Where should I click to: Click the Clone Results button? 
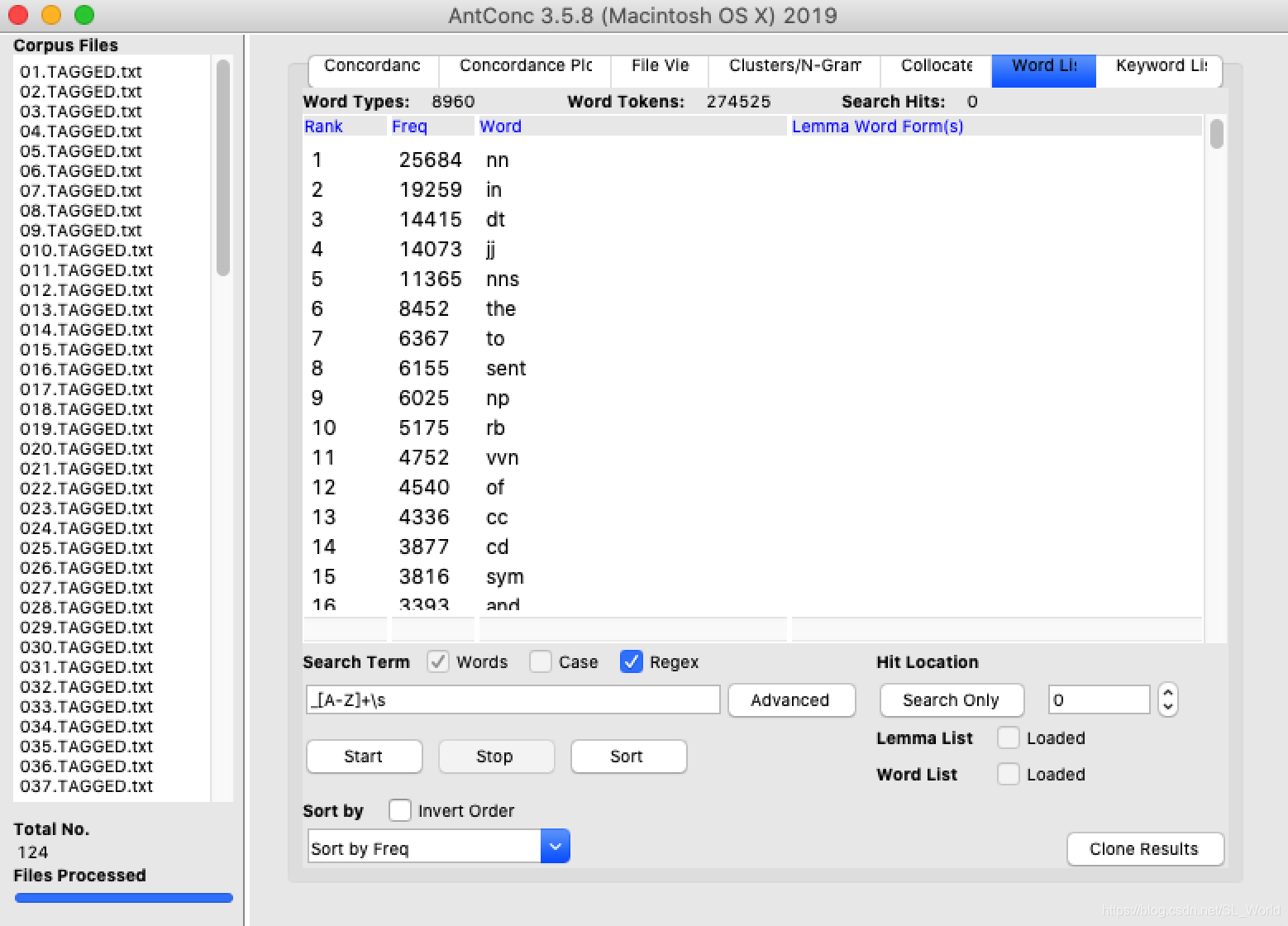[1145, 849]
